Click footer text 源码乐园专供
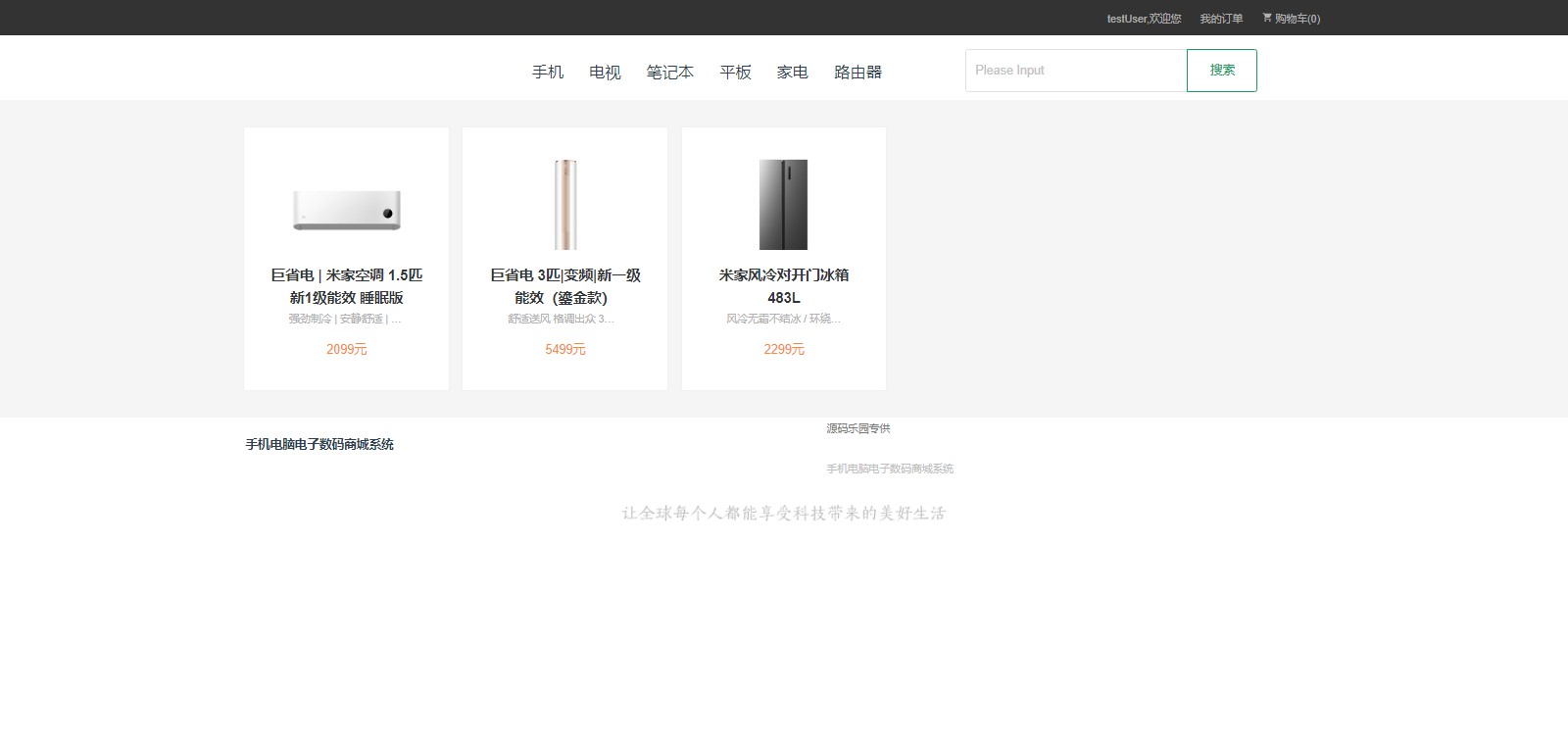The width and height of the screenshot is (1568, 742). click(x=858, y=428)
